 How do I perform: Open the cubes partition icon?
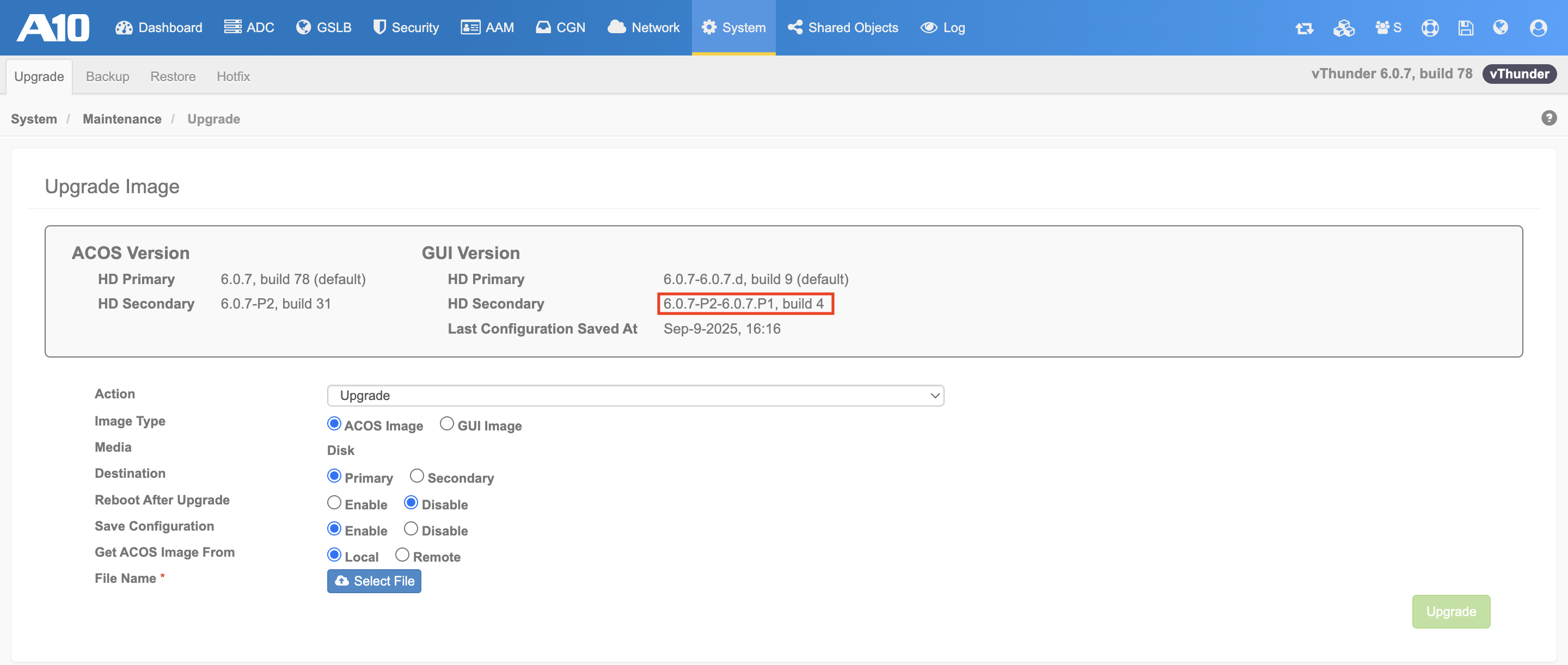pyautogui.click(x=1343, y=28)
